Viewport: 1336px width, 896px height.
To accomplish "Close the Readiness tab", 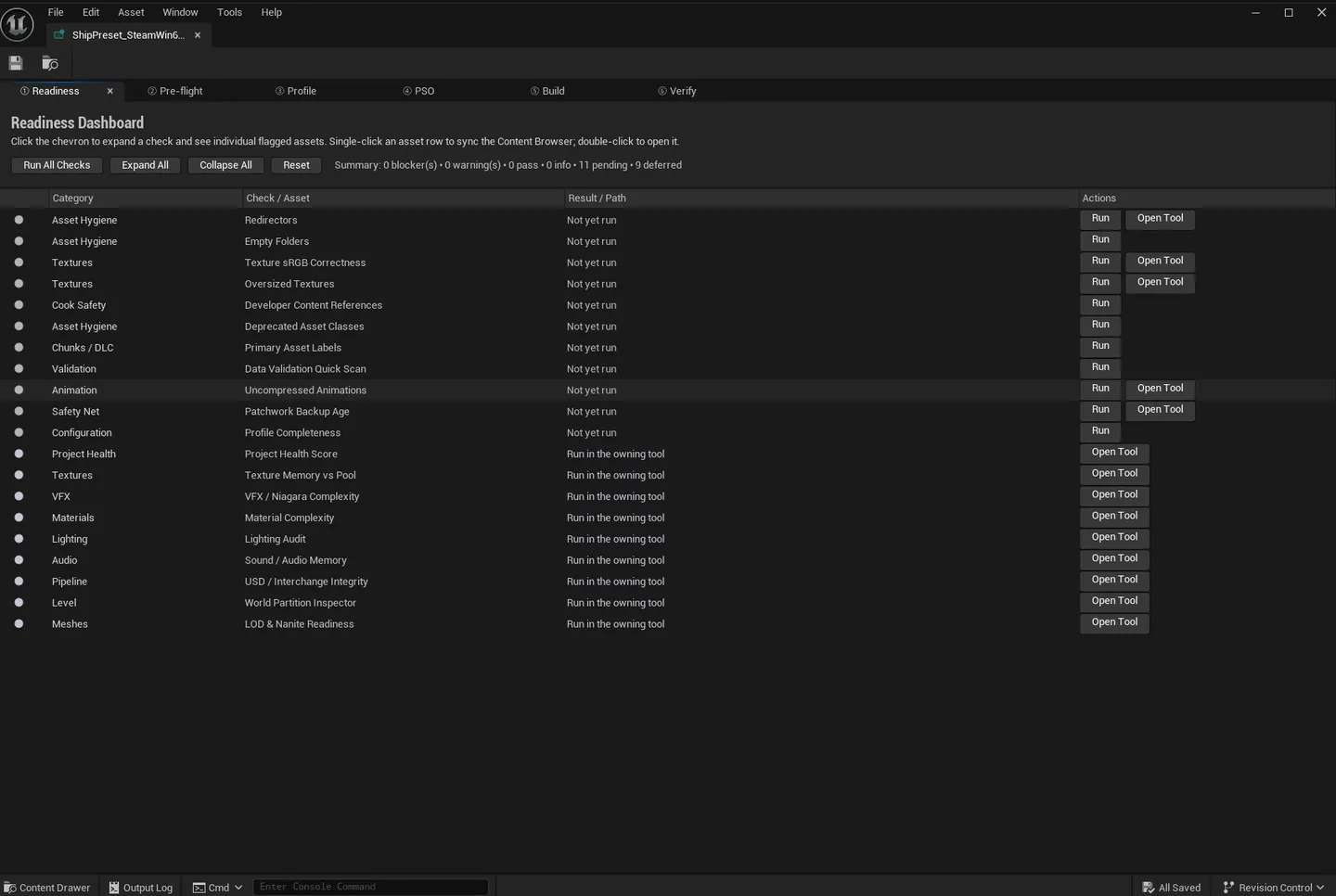I will [x=109, y=91].
